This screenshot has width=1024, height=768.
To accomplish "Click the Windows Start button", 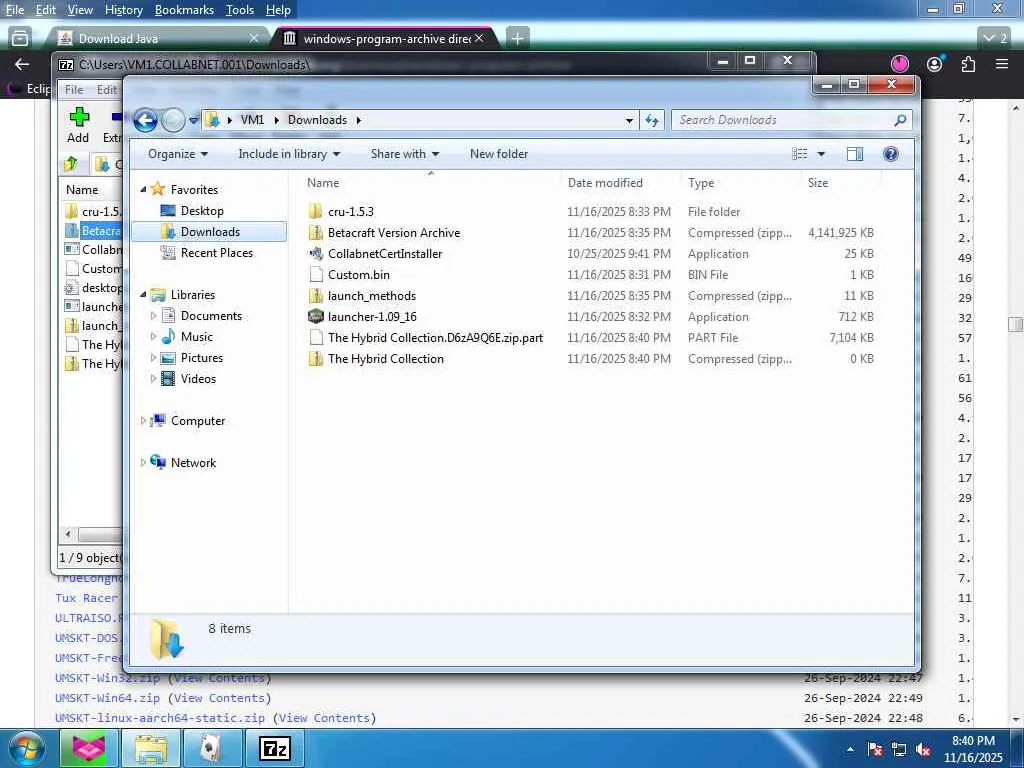I will 26,749.
